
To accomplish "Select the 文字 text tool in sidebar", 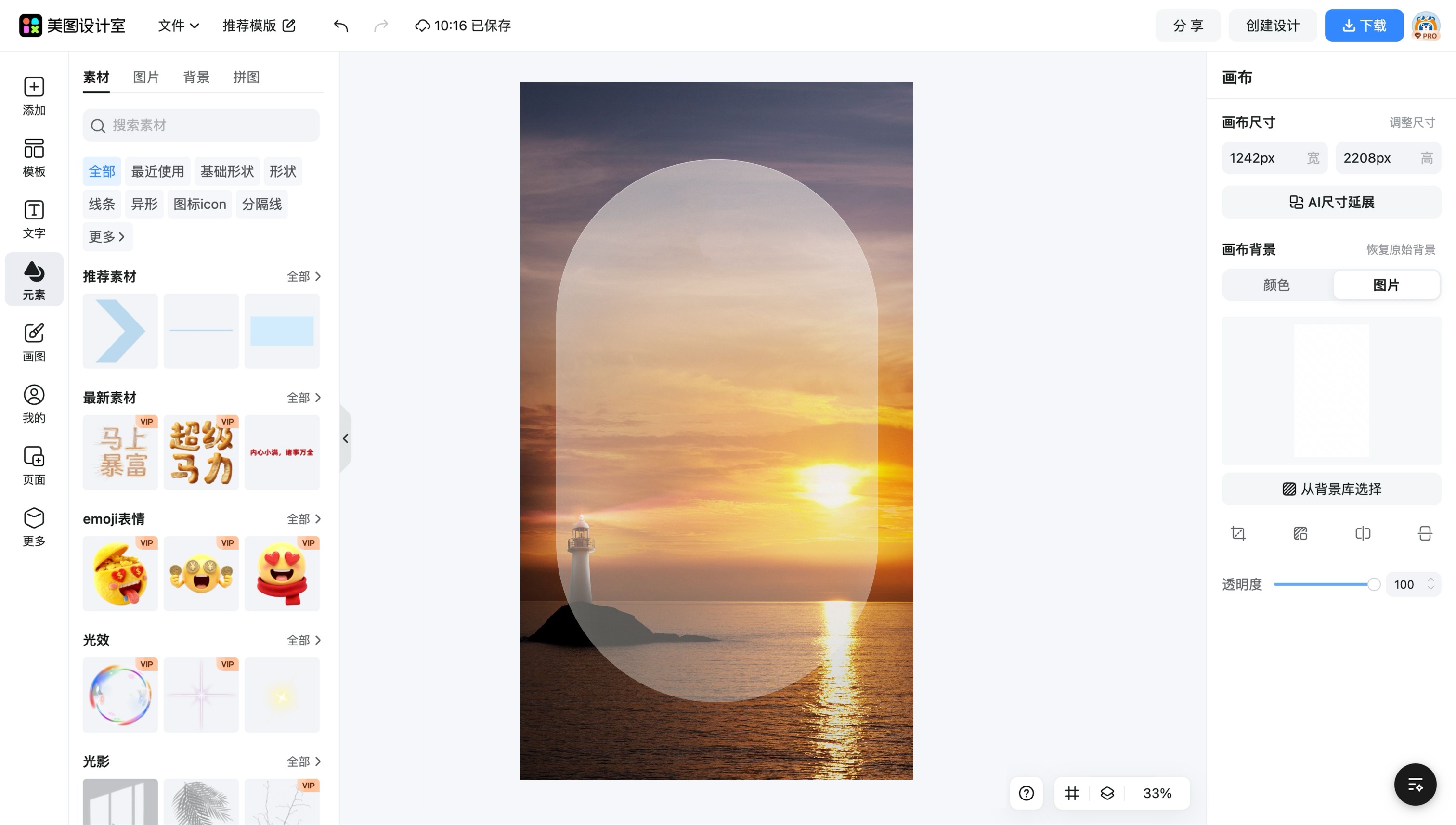I will (x=34, y=219).
